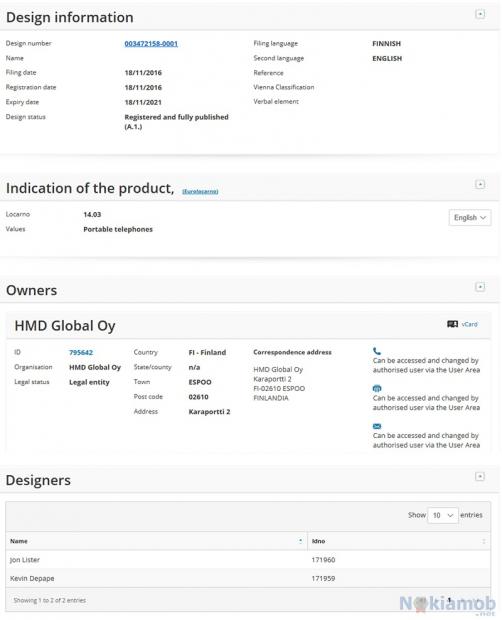
Task: Sort designers by Name column
Action: tap(157, 541)
